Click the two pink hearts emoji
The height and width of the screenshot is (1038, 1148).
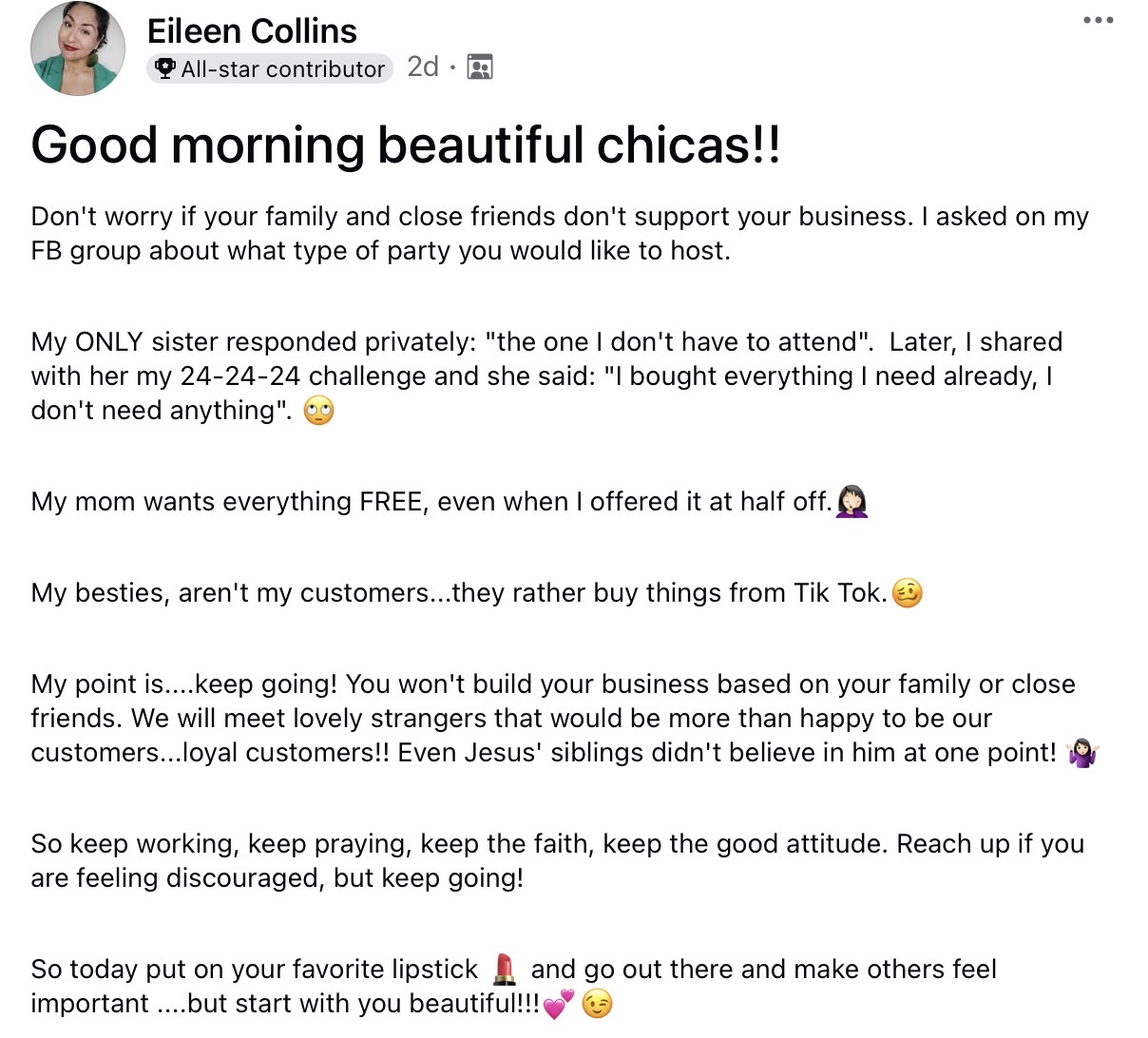point(559,1004)
